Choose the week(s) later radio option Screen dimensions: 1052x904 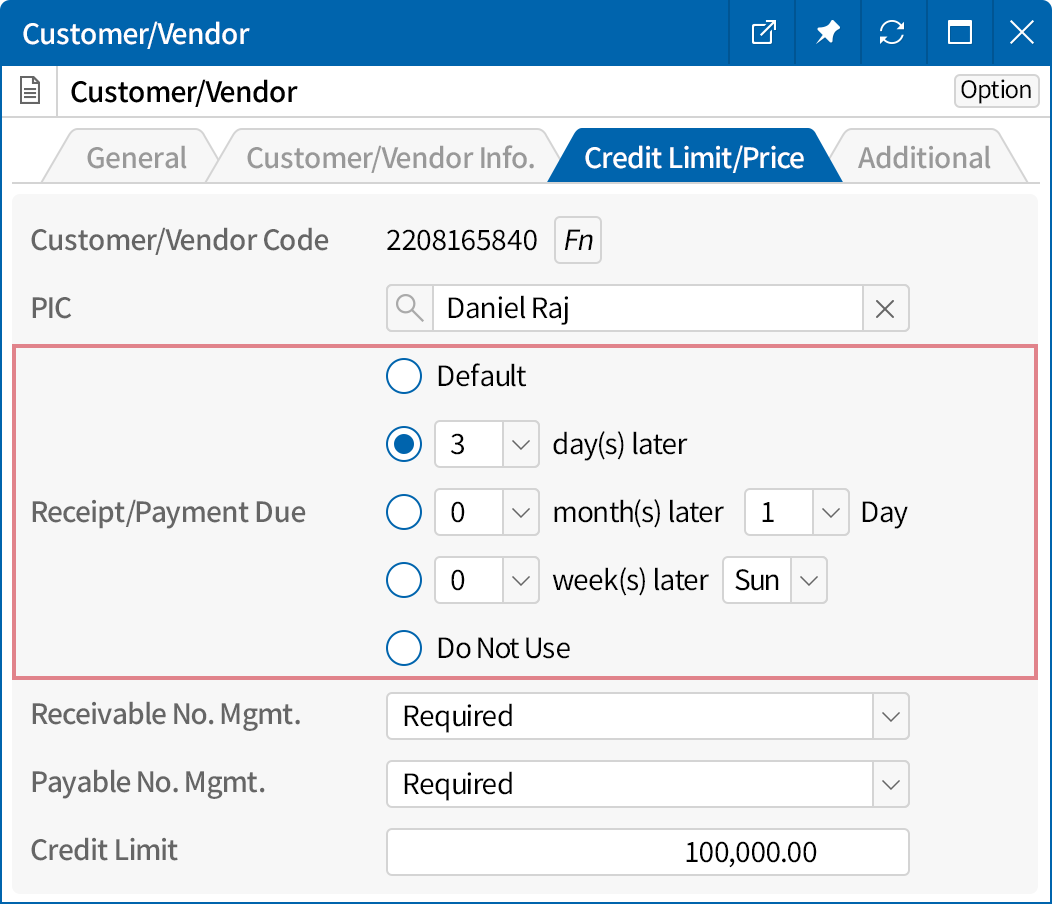click(404, 580)
